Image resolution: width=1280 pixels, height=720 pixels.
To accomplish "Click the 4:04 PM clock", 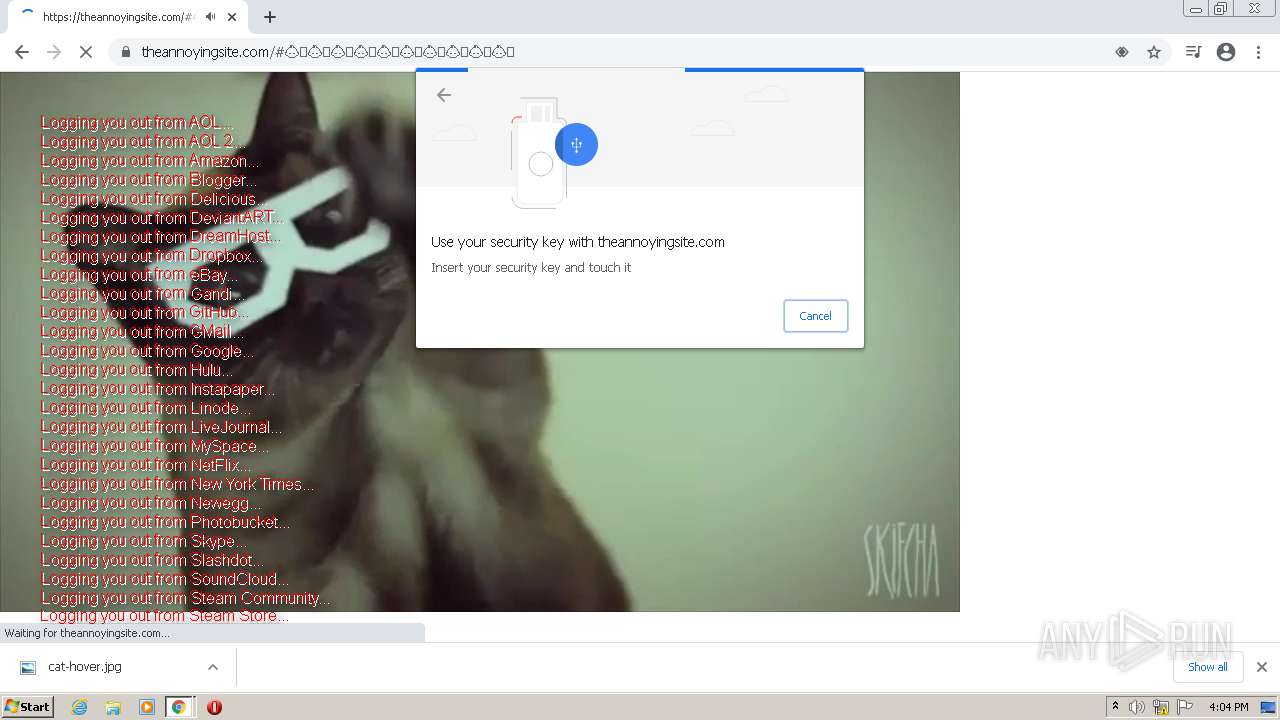I will tap(1229, 707).
